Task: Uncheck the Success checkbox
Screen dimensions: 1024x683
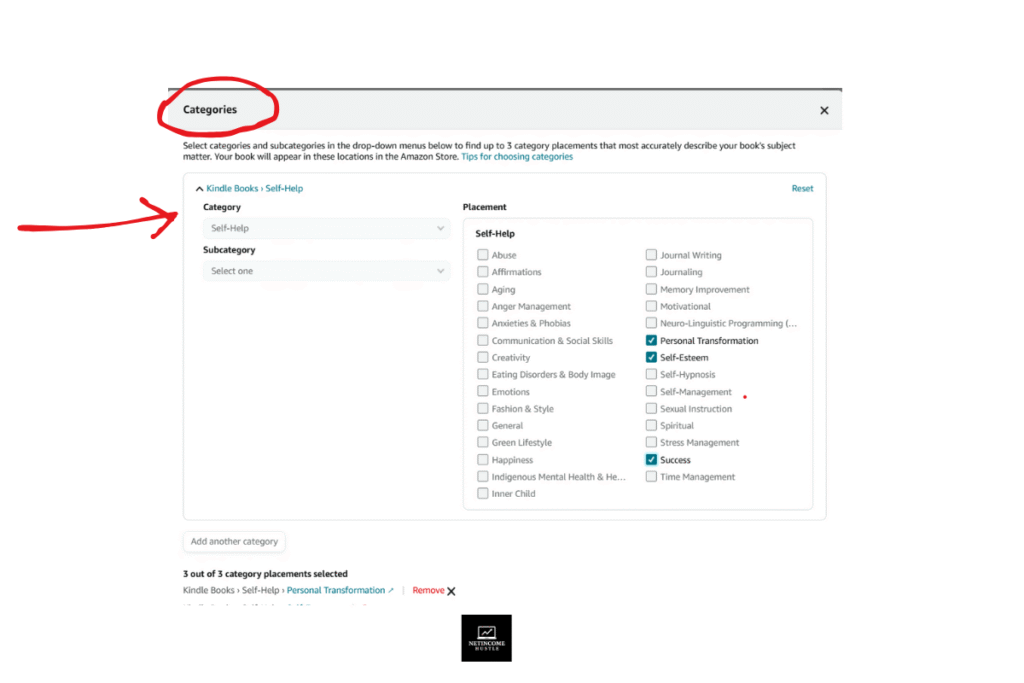Action: pos(651,460)
